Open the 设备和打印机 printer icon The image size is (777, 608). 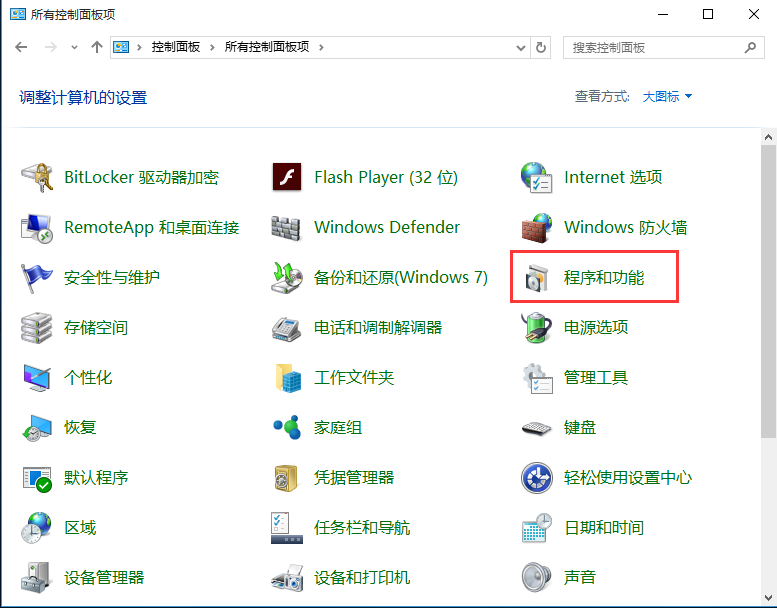(x=287, y=578)
